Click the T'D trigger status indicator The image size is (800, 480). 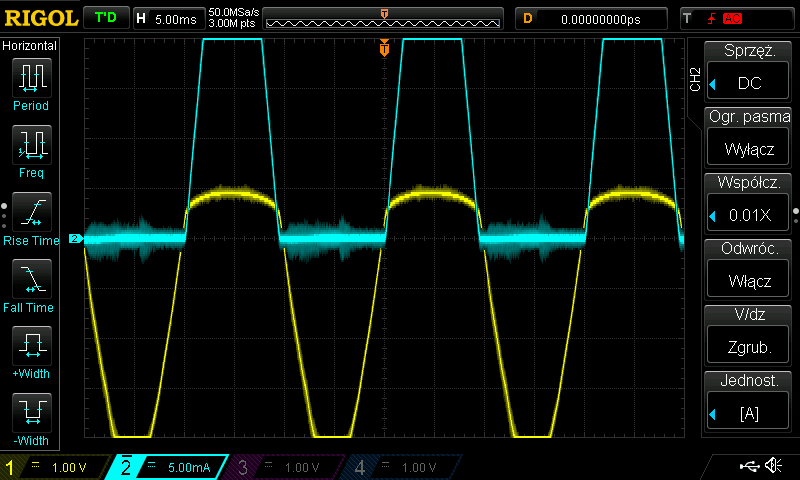(106, 18)
